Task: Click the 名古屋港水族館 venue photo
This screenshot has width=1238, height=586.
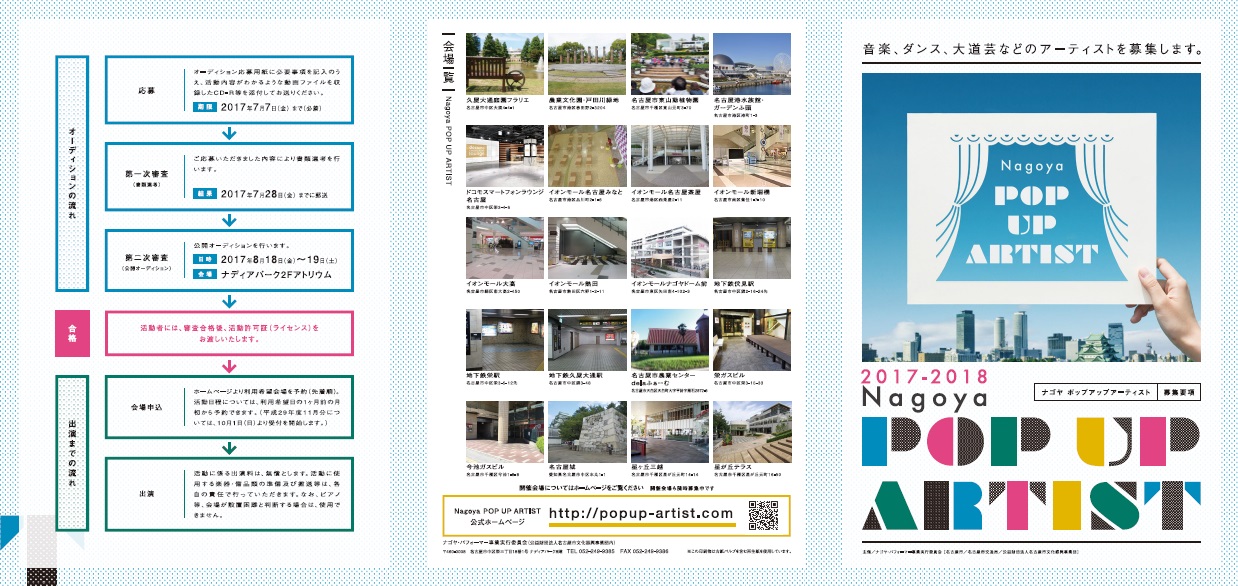Action: (x=751, y=63)
